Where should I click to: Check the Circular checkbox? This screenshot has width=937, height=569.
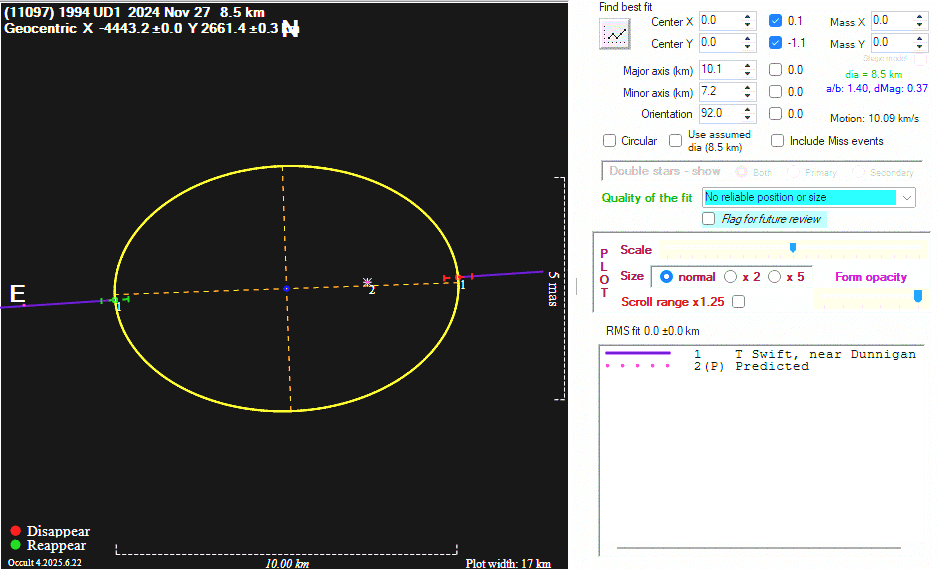(610, 141)
